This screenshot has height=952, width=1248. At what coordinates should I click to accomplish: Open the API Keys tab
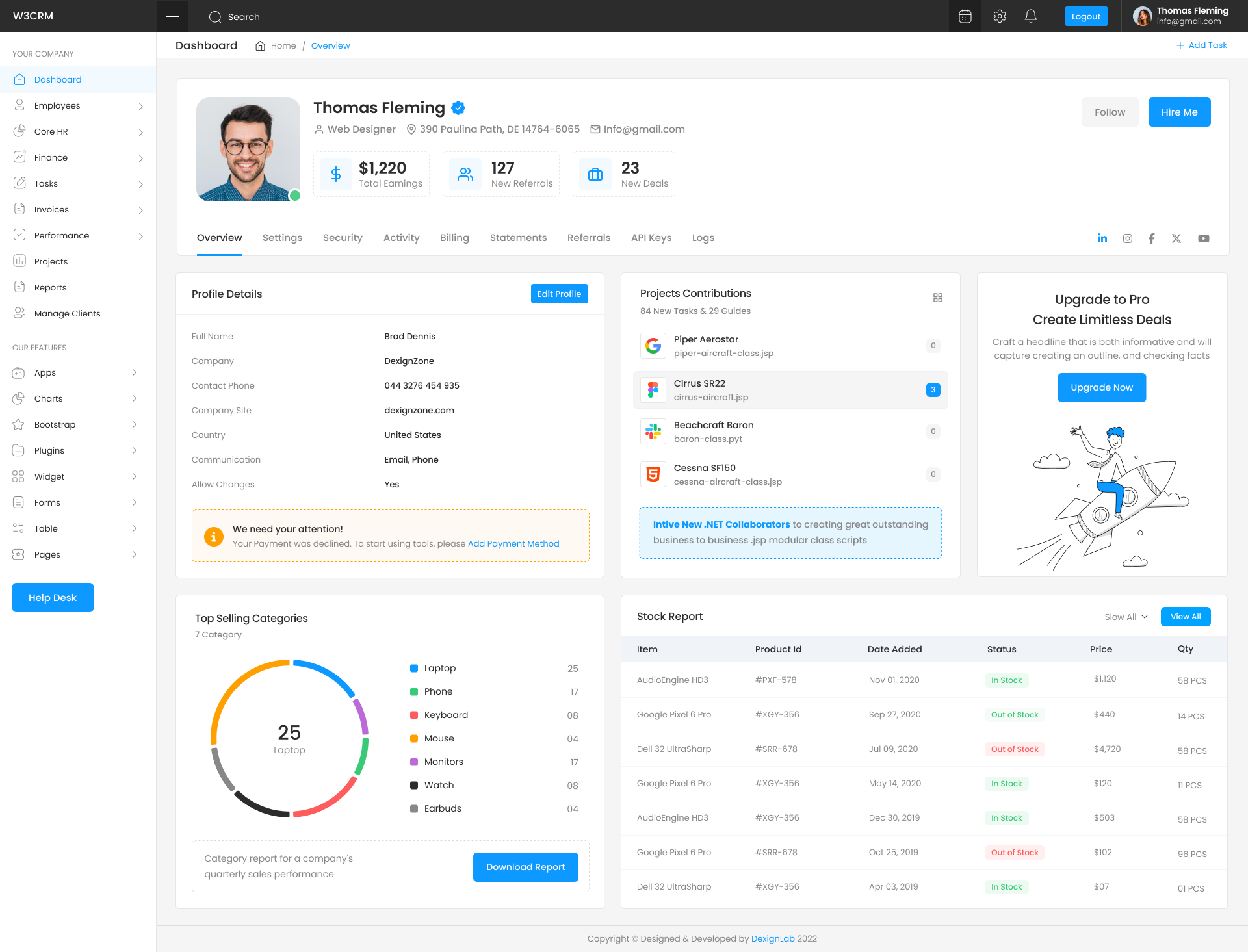pos(651,238)
